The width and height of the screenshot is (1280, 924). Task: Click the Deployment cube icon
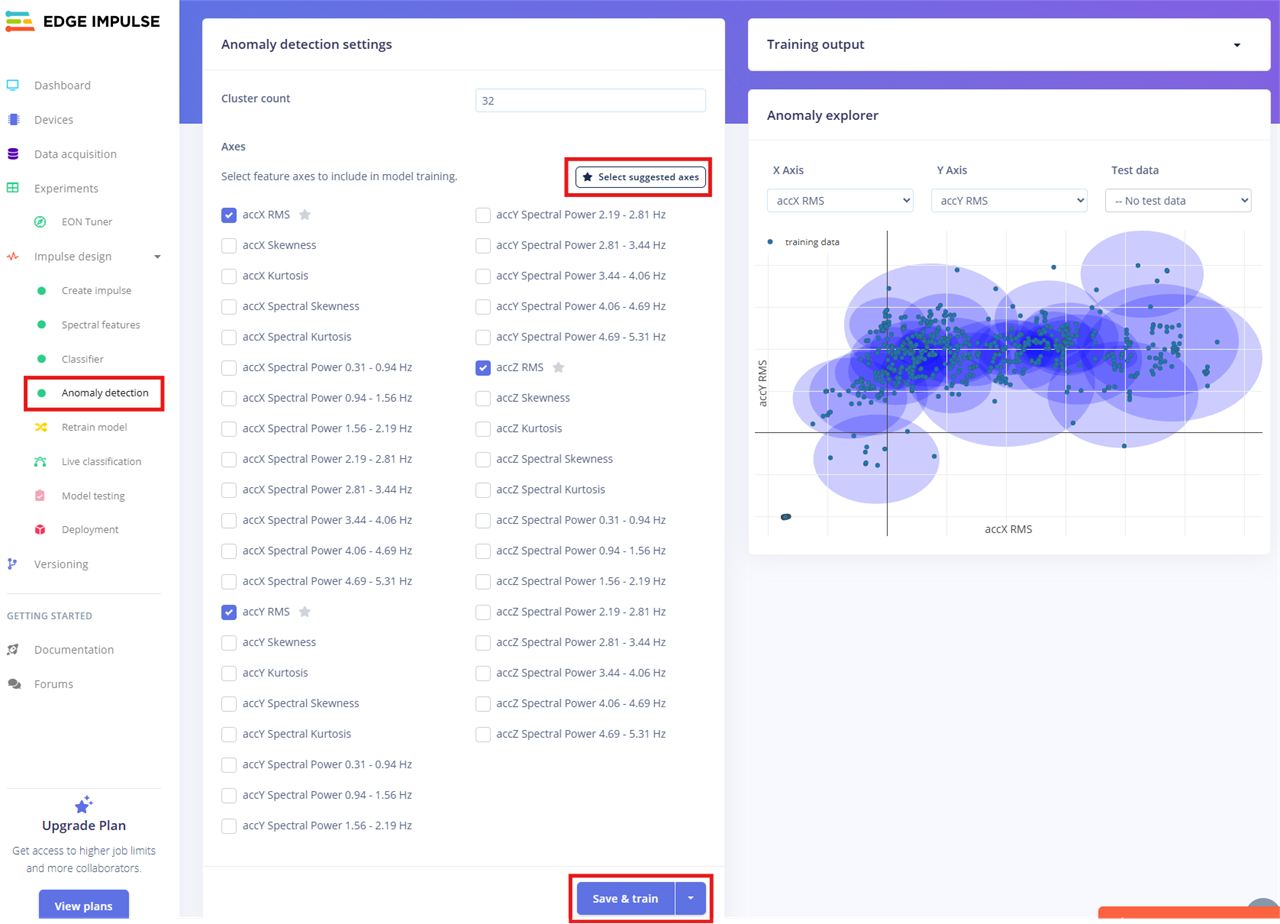coord(40,529)
